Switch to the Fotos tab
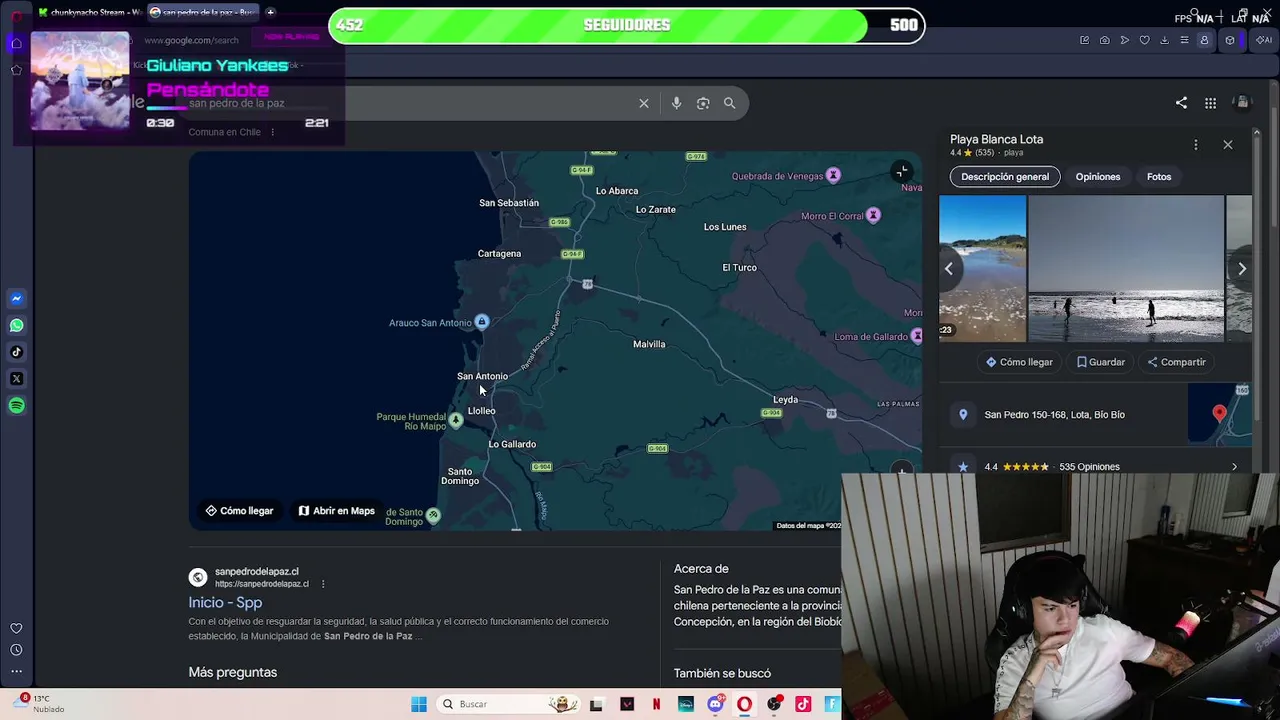Screen dimensions: 1280x720 click(1159, 177)
